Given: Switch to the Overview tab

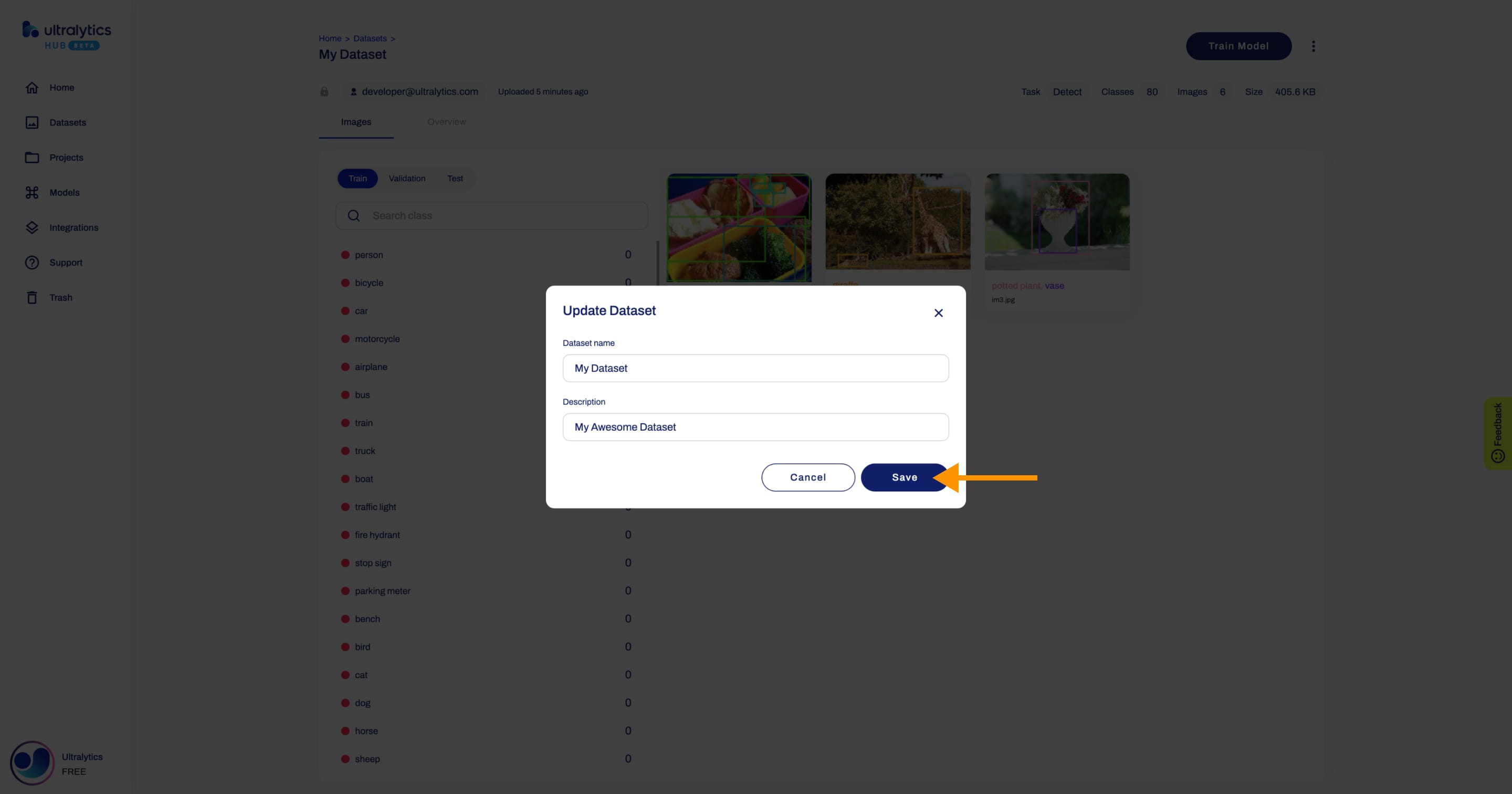Looking at the screenshot, I should tap(446, 122).
